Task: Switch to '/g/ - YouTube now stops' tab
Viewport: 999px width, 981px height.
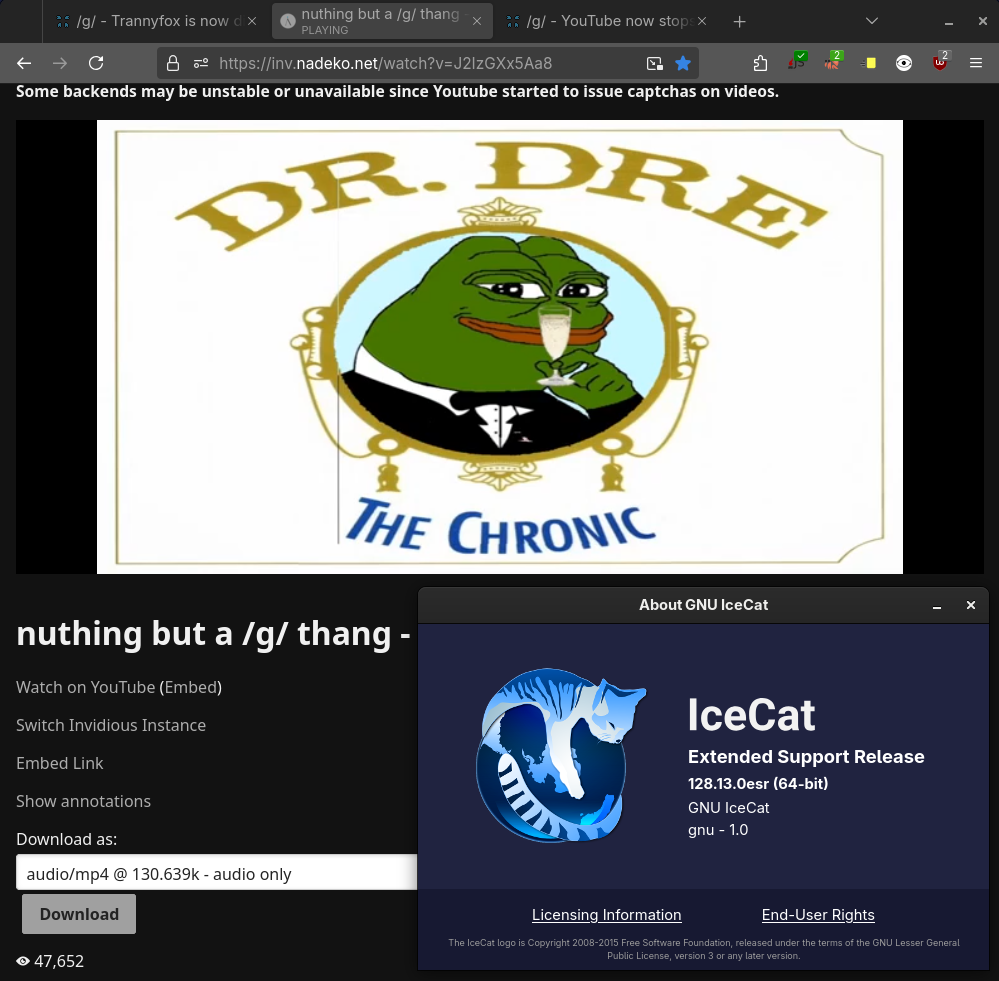Action: (x=608, y=21)
